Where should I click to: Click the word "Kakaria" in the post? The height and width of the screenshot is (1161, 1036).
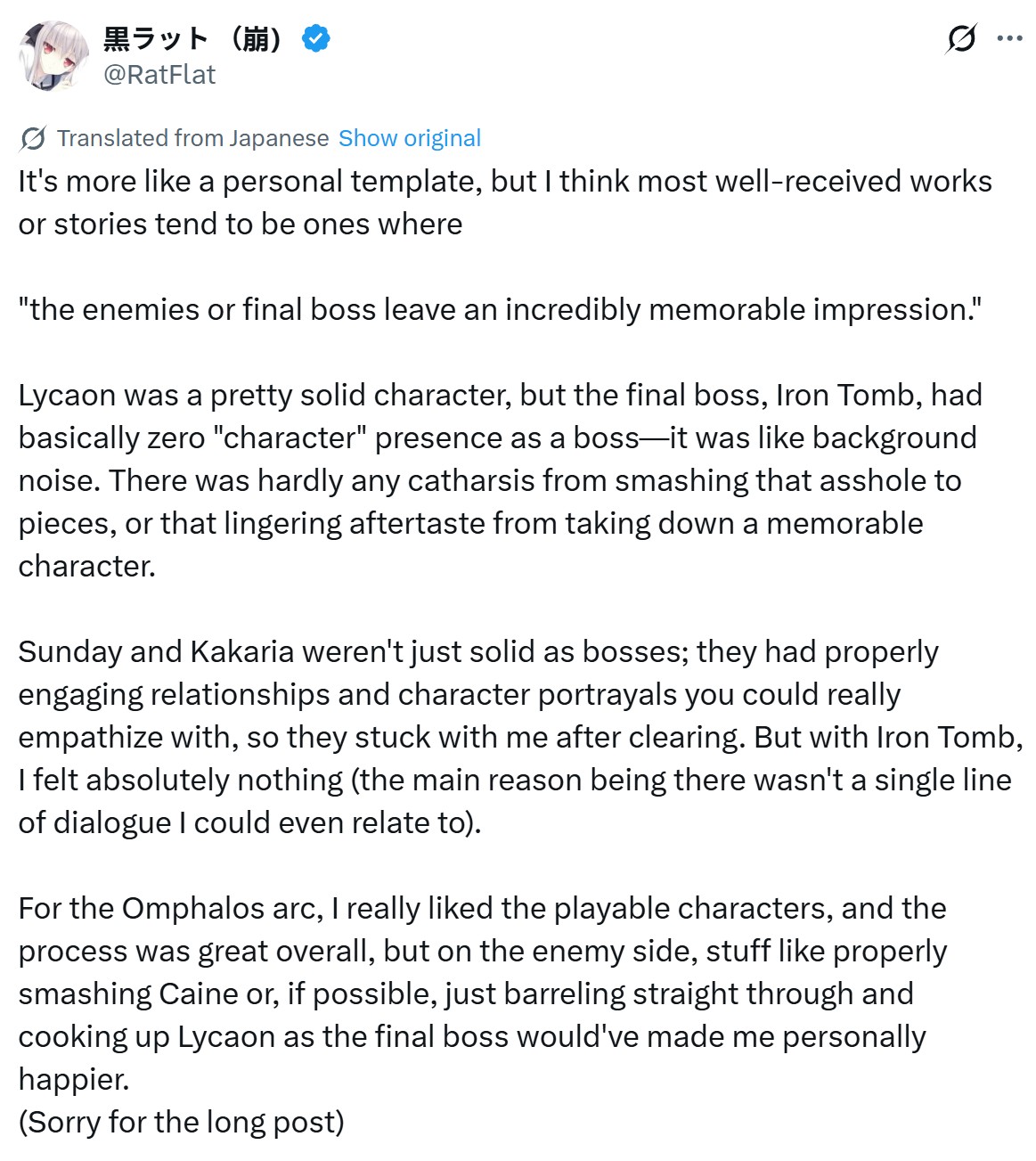[241, 651]
